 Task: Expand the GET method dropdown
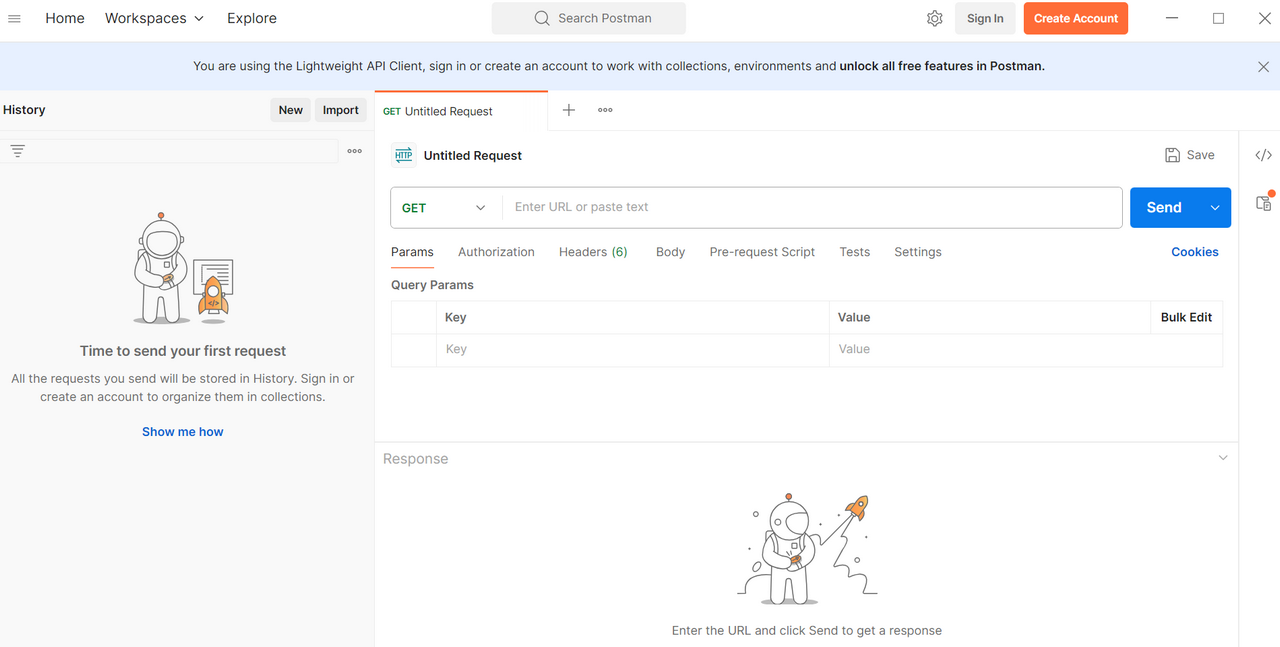(x=444, y=208)
